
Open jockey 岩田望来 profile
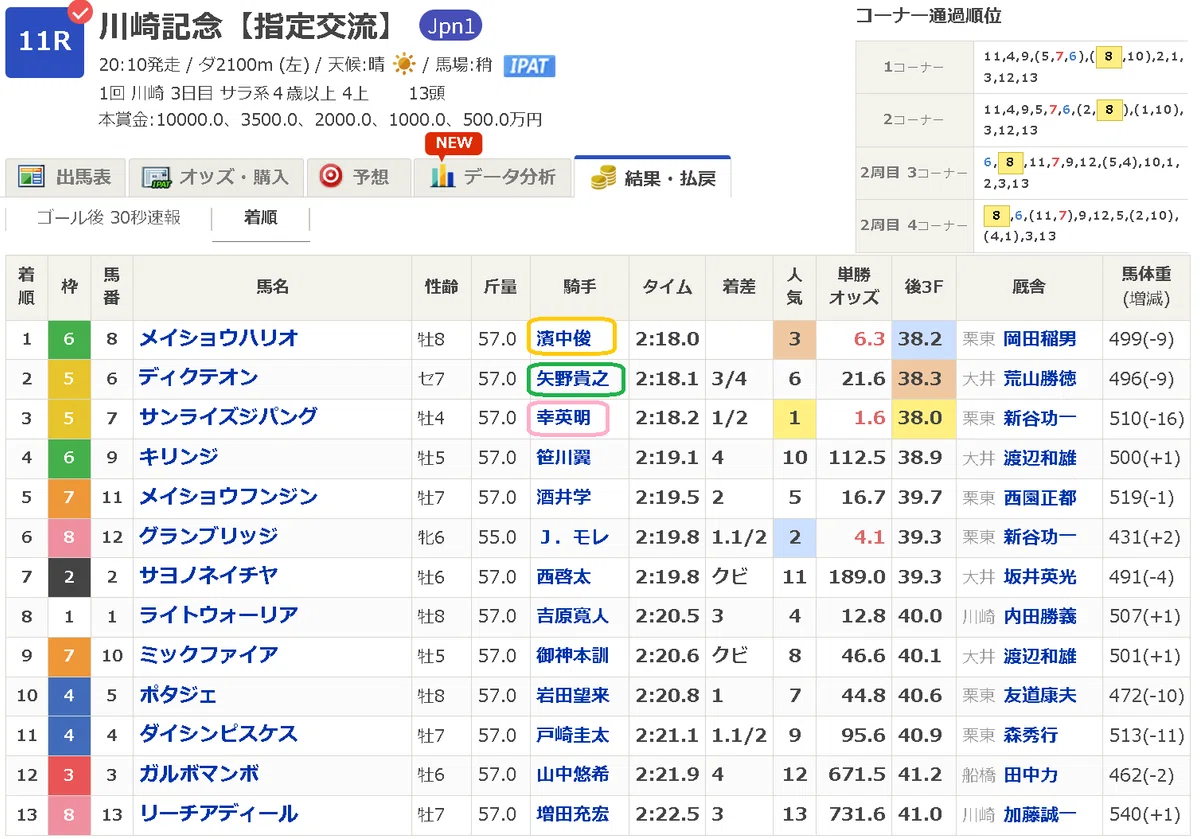(x=573, y=696)
